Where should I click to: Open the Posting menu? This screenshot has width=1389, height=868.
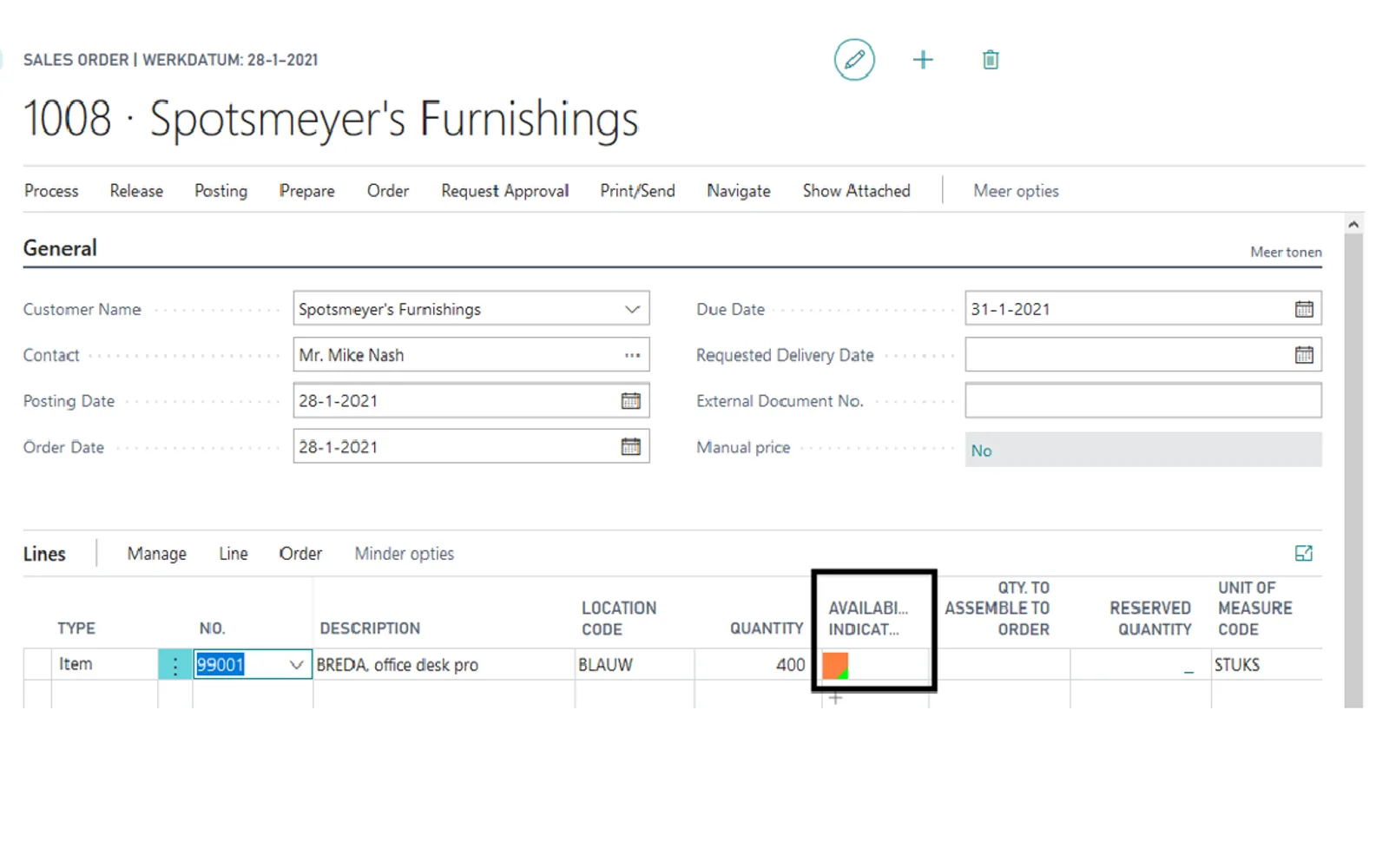coord(221,191)
